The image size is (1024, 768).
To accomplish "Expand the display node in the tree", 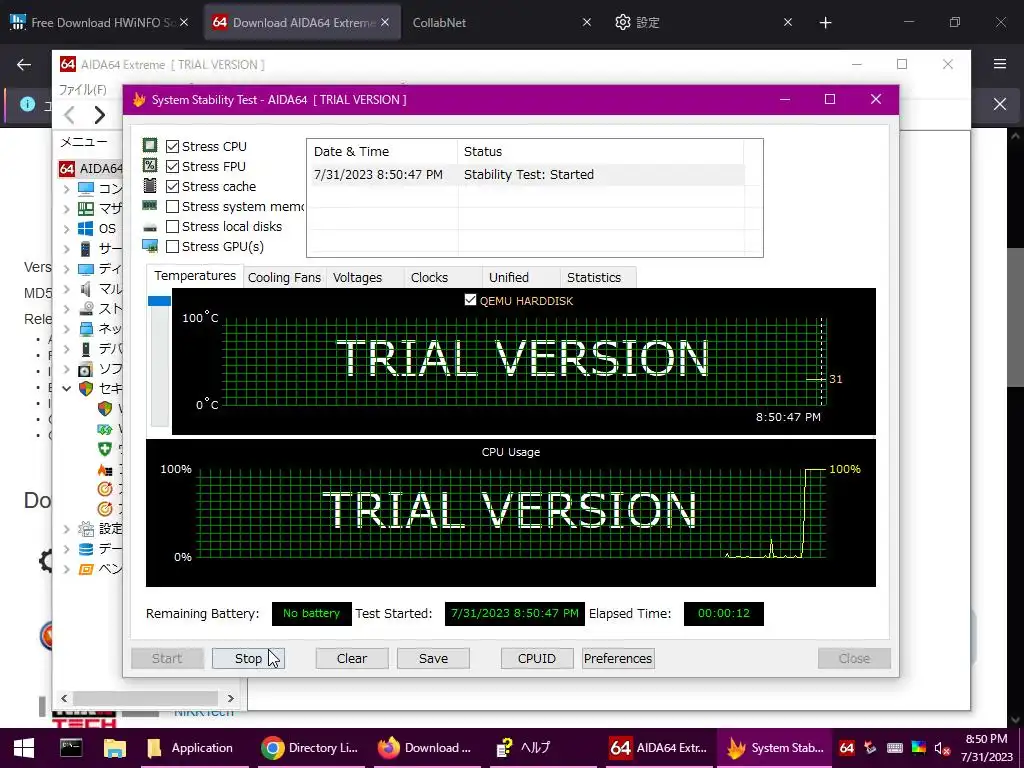I will [66, 268].
